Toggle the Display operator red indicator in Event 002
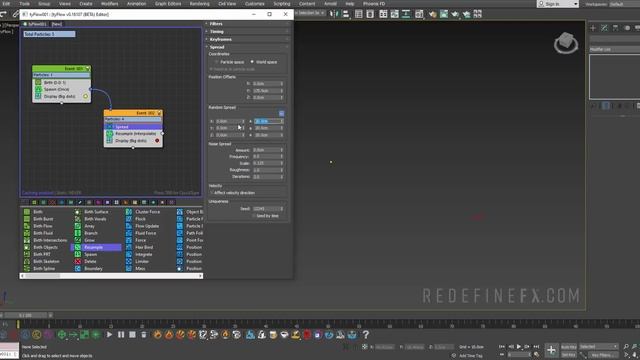640x360 pixels. [157, 140]
